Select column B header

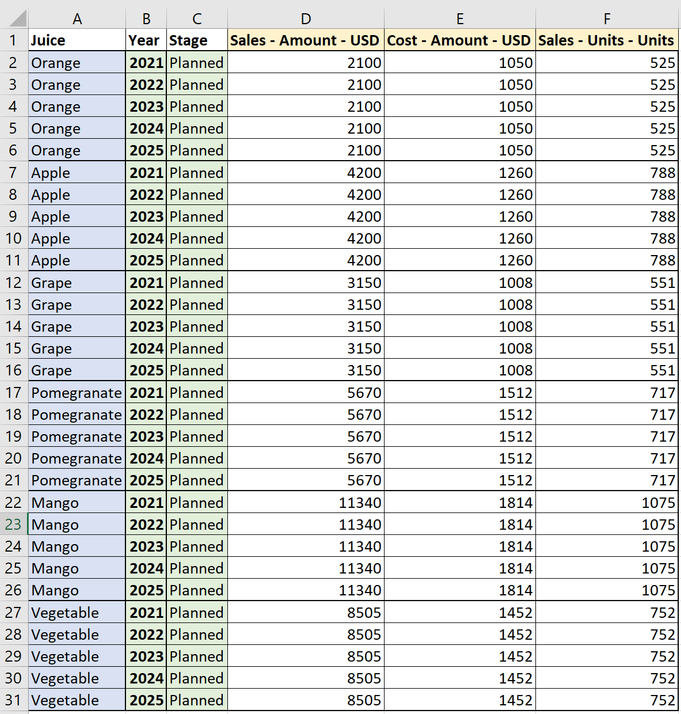(146, 19)
